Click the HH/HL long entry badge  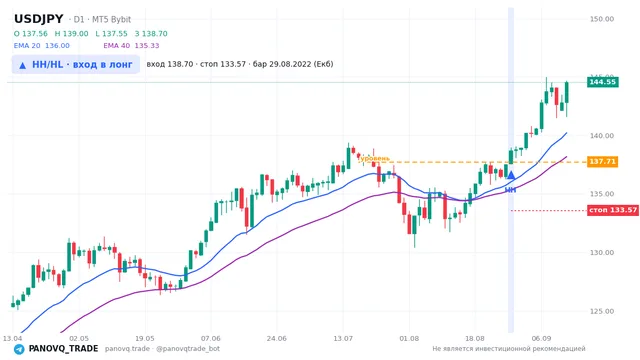click(76, 64)
